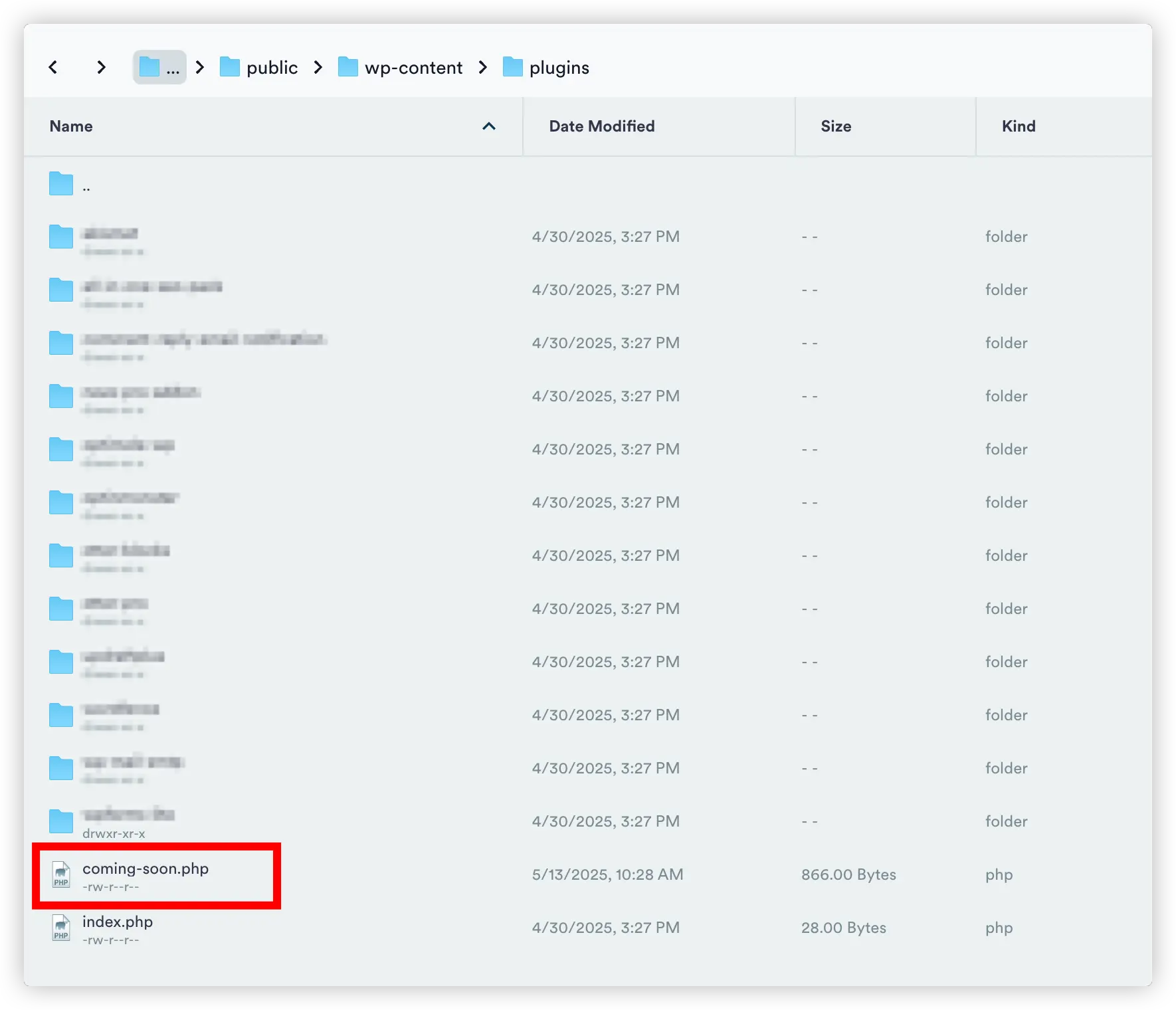Click folder icon in plugins breadcrumb
Screen dimensions: 1176x1010
(513, 66)
